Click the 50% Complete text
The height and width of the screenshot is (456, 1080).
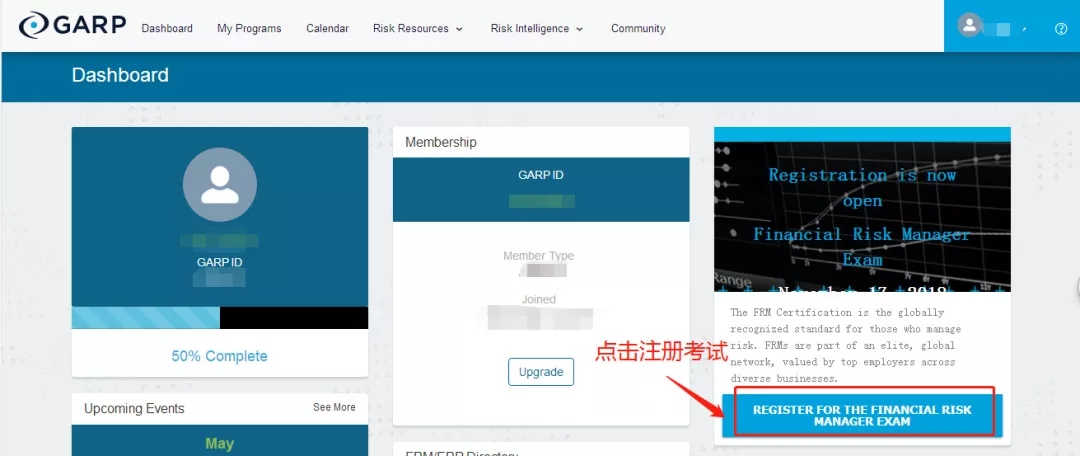[x=220, y=356]
